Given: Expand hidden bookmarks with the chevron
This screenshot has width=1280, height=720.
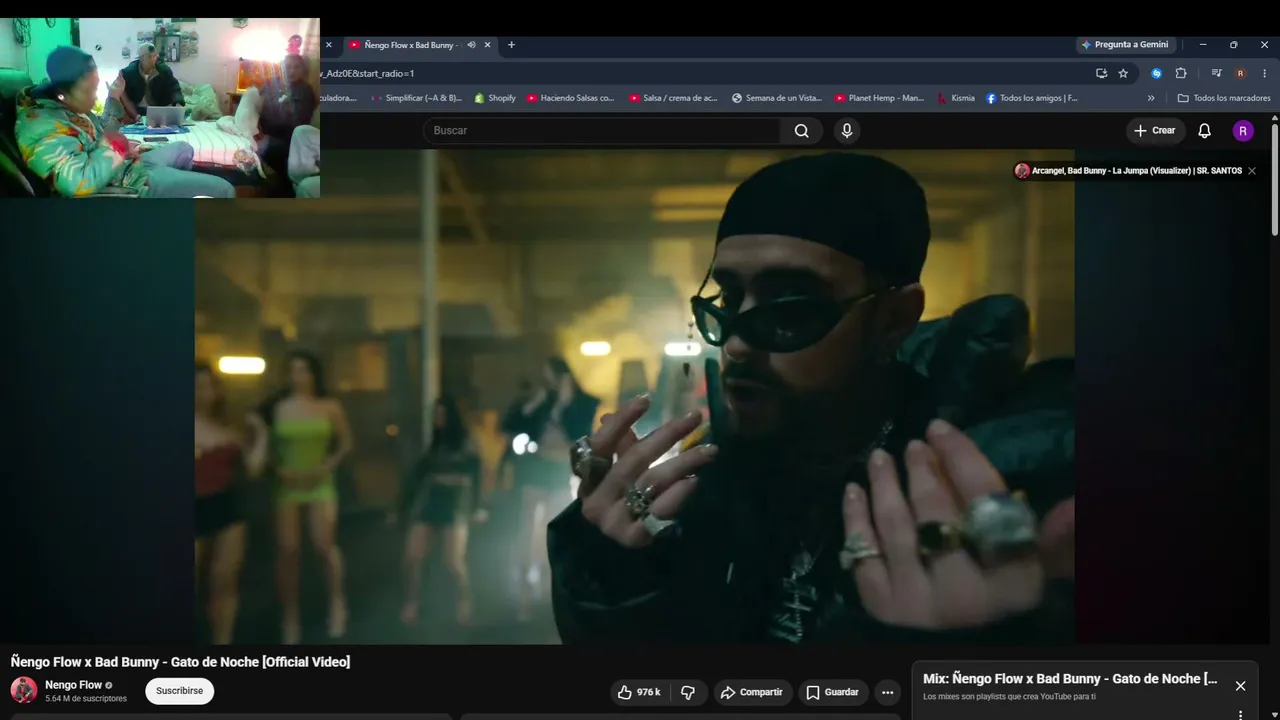Looking at the screenshot, I should point(1151,98).
